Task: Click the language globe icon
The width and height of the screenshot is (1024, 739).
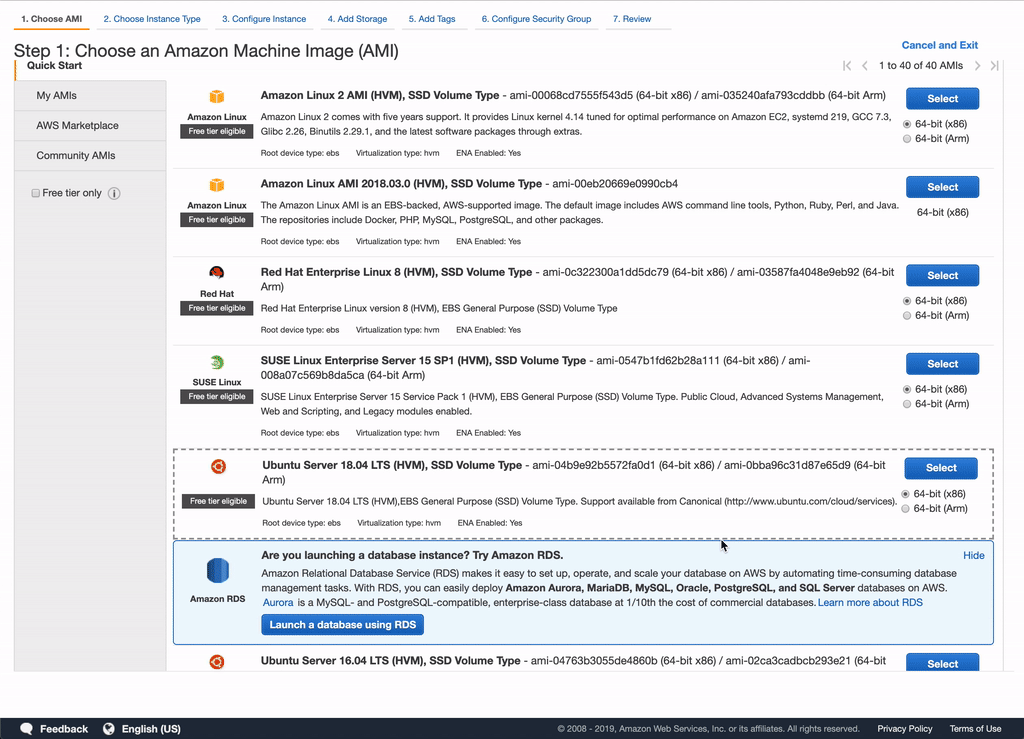Action: pos(109,729)
